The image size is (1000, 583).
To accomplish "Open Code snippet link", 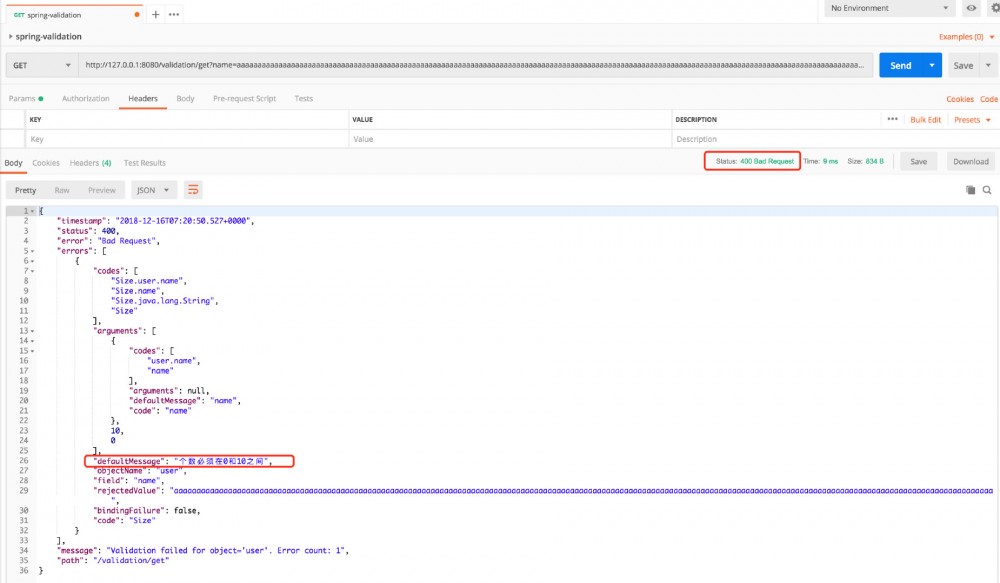I will click(x=989, y=99).
